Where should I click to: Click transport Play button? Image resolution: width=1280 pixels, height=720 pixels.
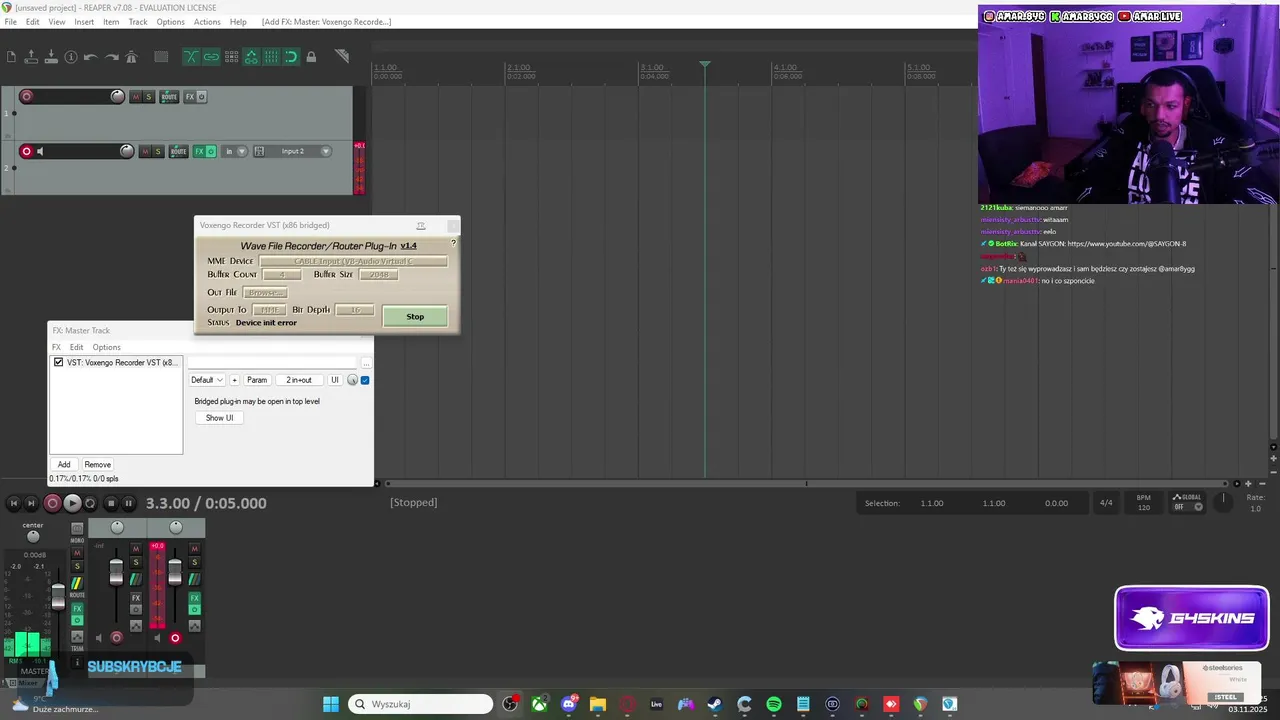tap(72, 503)
